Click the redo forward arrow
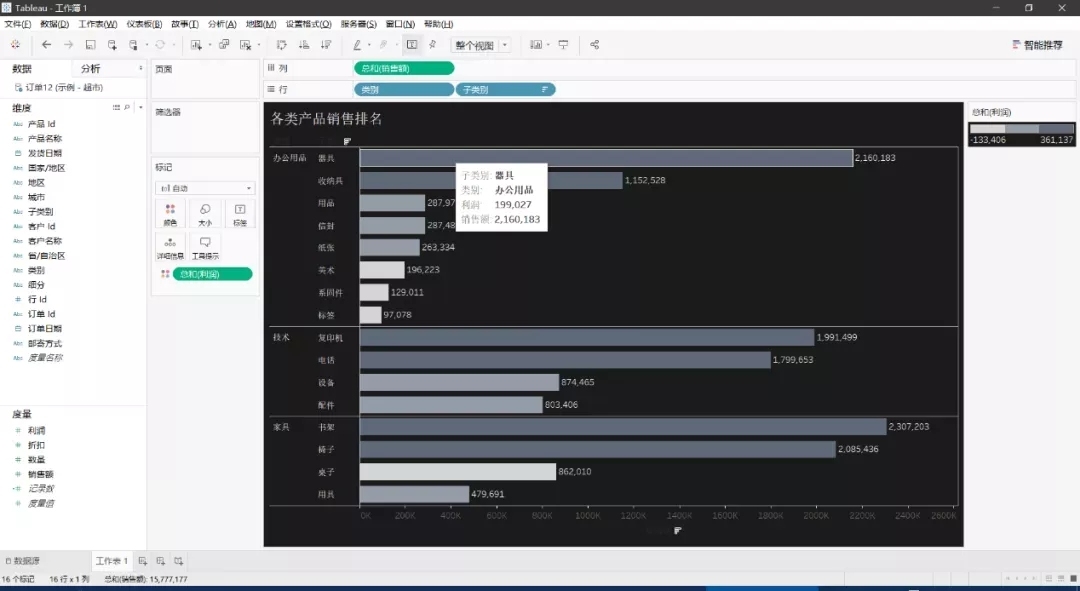Image resolution: width=1080 pixels, height=591 pixels. tap(68, 45)
